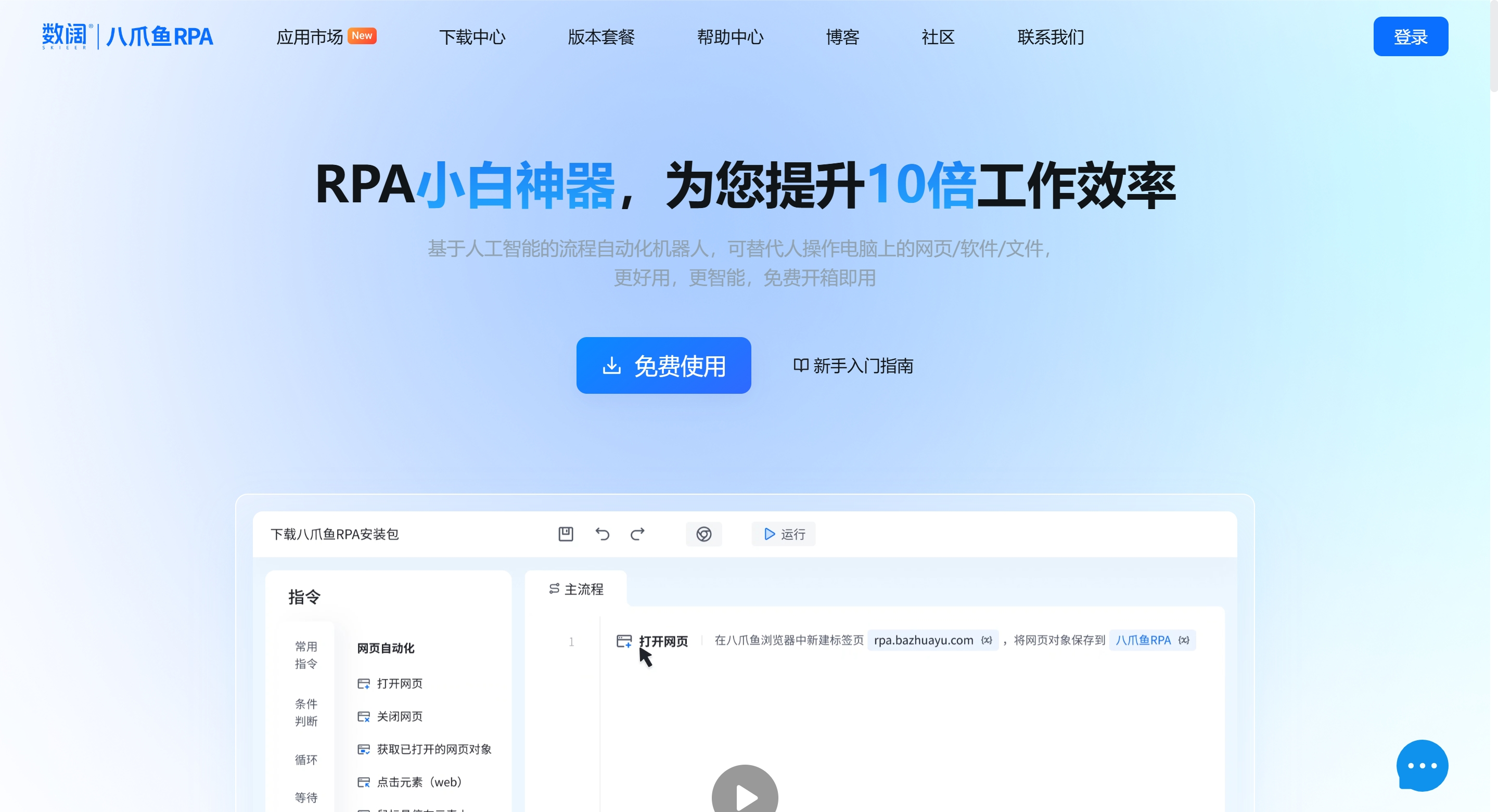
Task: Select the 获取已打开的网页对象 instruction
Action: (x=434, y=749)
